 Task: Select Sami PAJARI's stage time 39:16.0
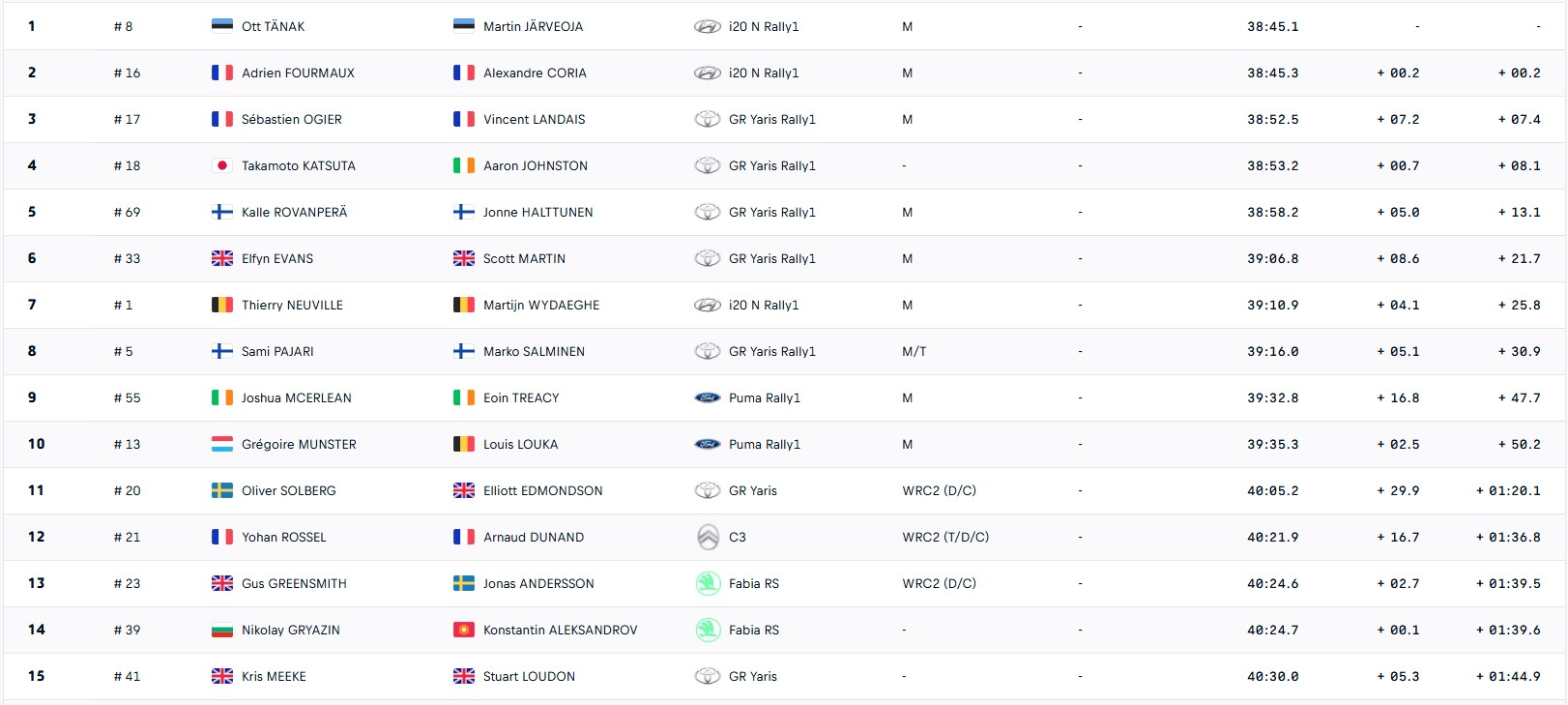tap(1272, 351)
